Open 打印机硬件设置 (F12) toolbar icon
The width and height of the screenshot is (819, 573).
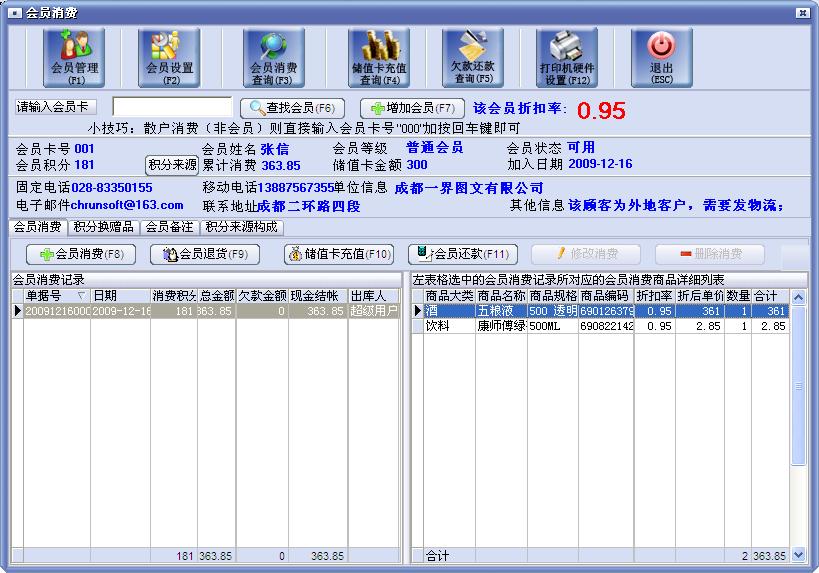coord(567,57)
